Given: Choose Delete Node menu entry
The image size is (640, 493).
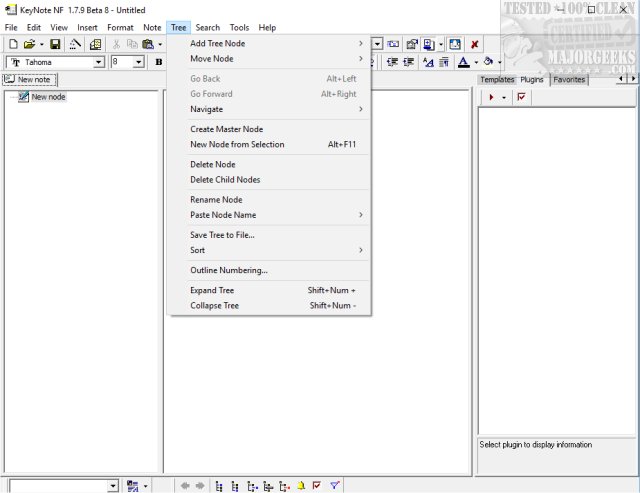Looking at the screenshot, I should [x=269, y=164].
